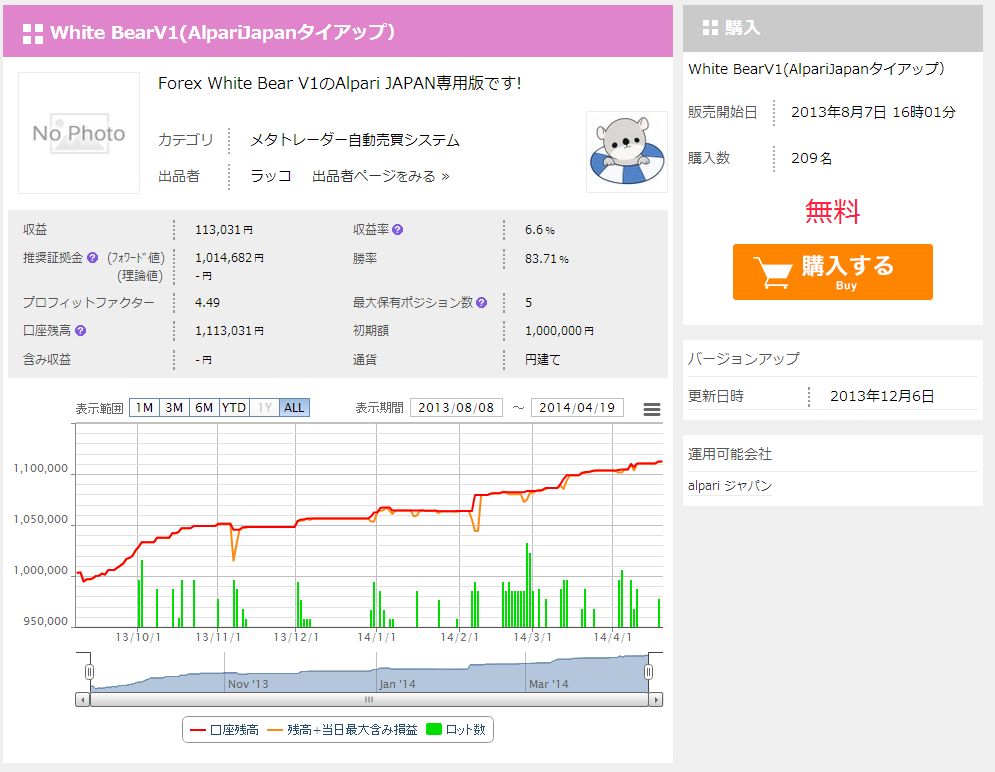The image size is (995, 772).
Task: Toggle the 口座残高 legend series
Action: [x=225, y=729]
